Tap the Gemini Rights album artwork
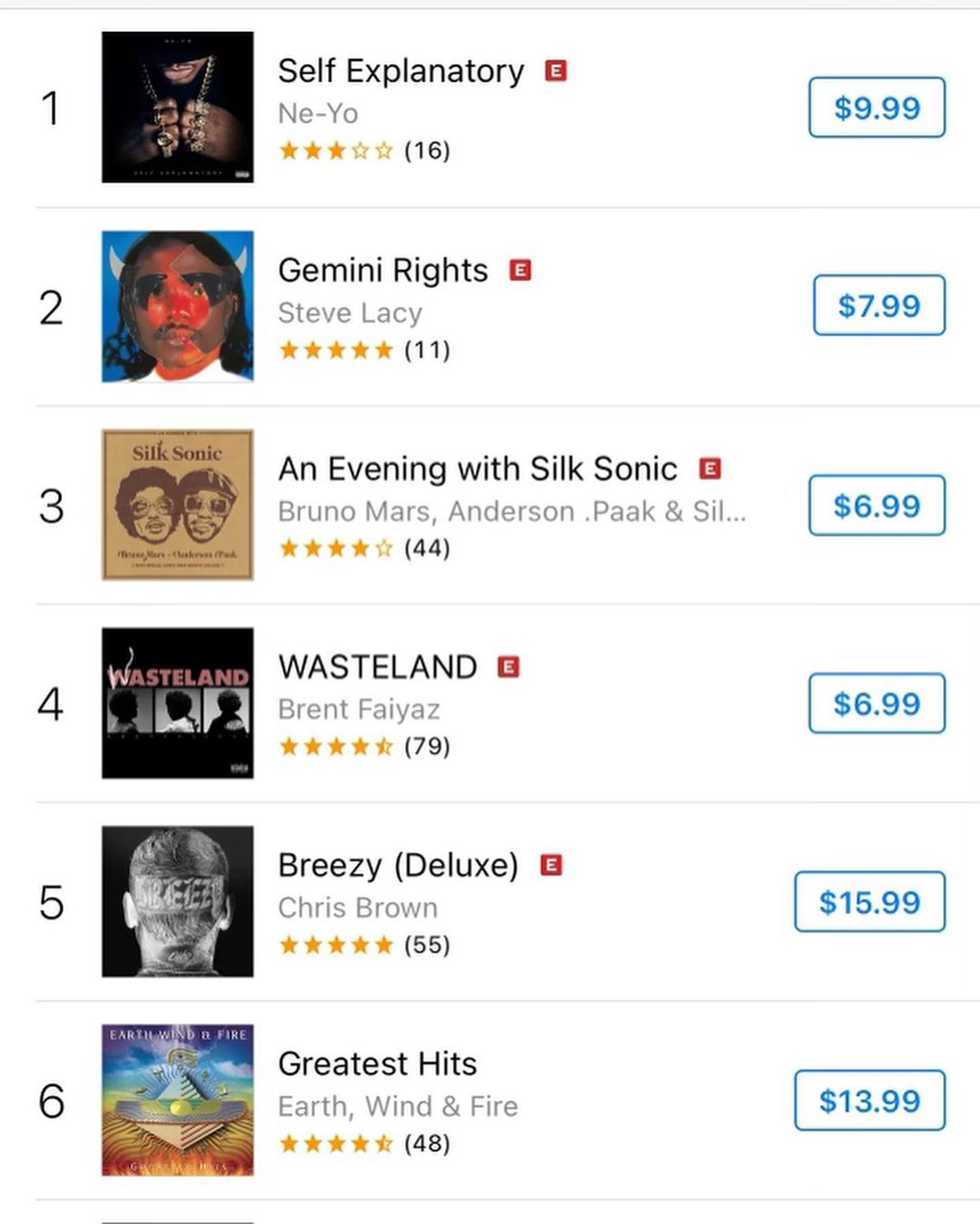The height and width of the screenshot is (1224, 980). pyautogui.click(x=178, y=306)
